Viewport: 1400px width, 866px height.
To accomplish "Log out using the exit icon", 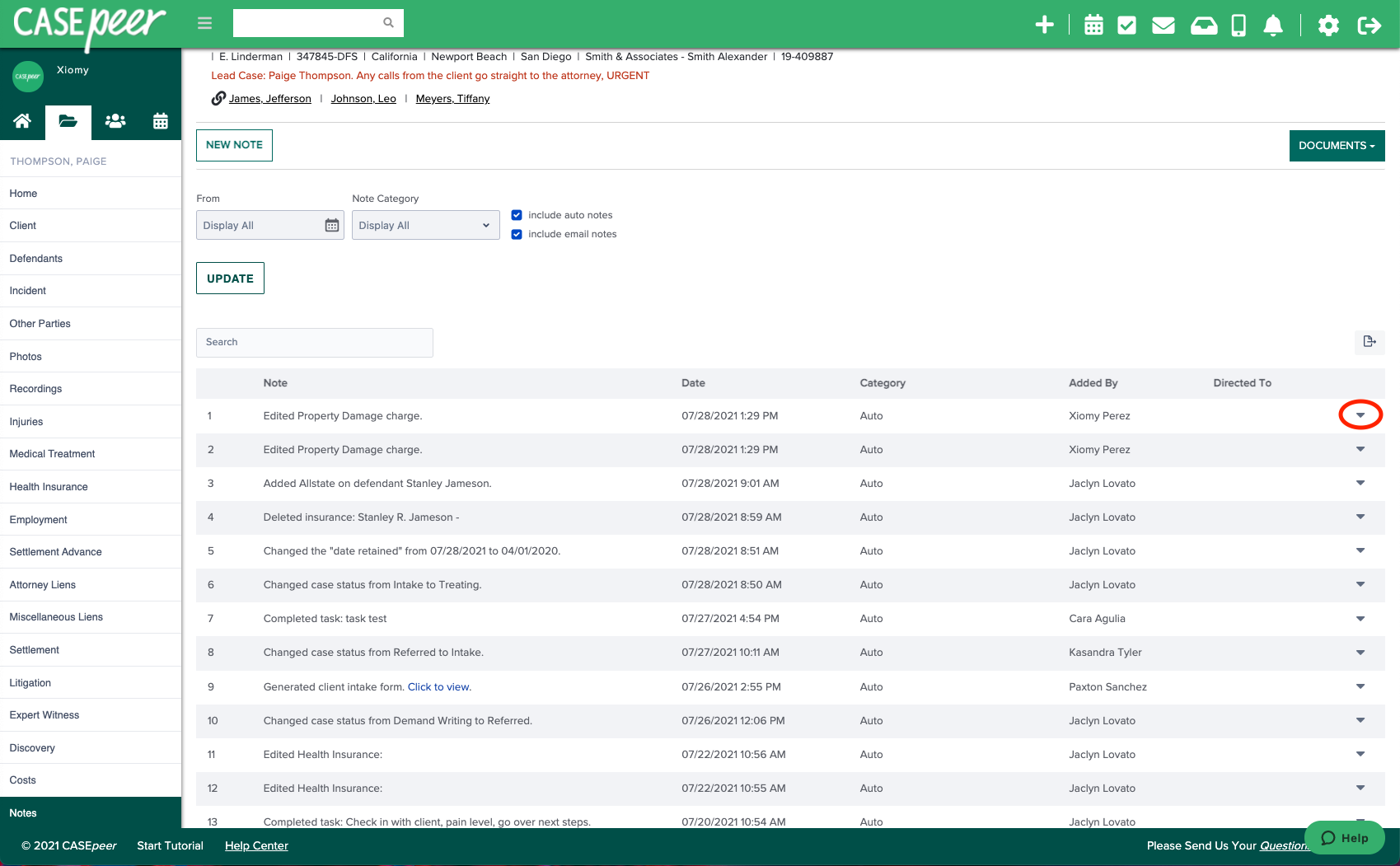I will click(x=1370, y=25).
